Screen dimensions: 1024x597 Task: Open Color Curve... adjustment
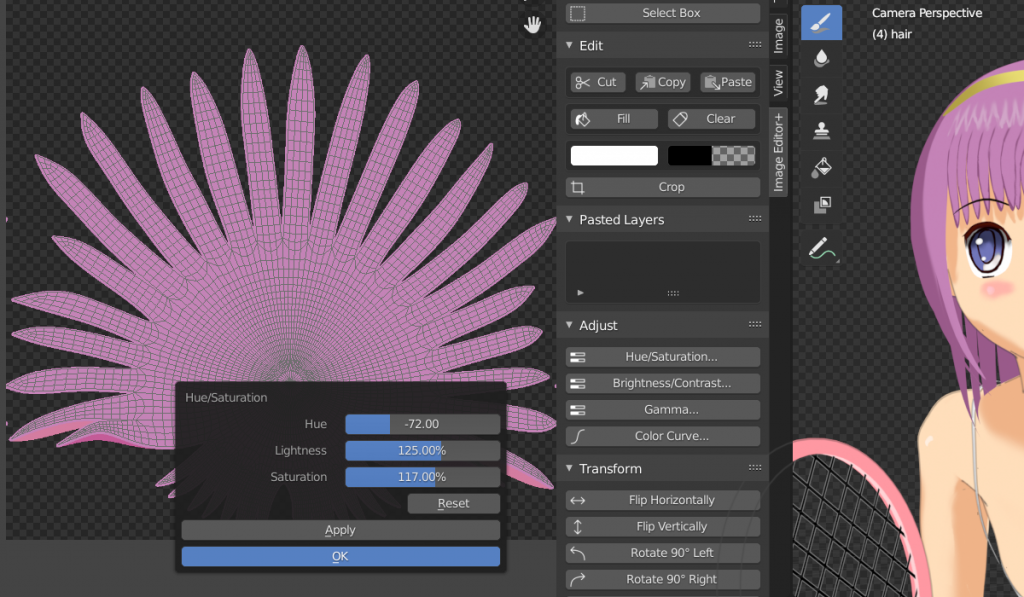663,436
